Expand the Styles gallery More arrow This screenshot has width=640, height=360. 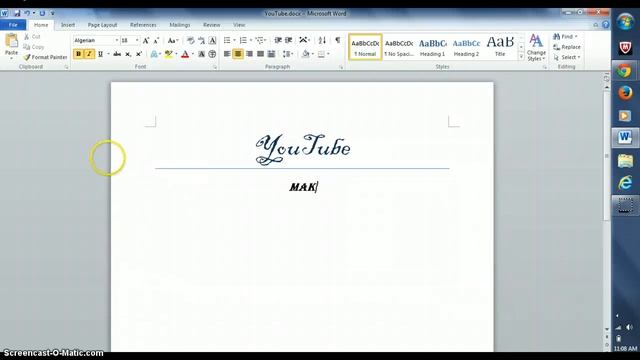(x=521, y=57)
